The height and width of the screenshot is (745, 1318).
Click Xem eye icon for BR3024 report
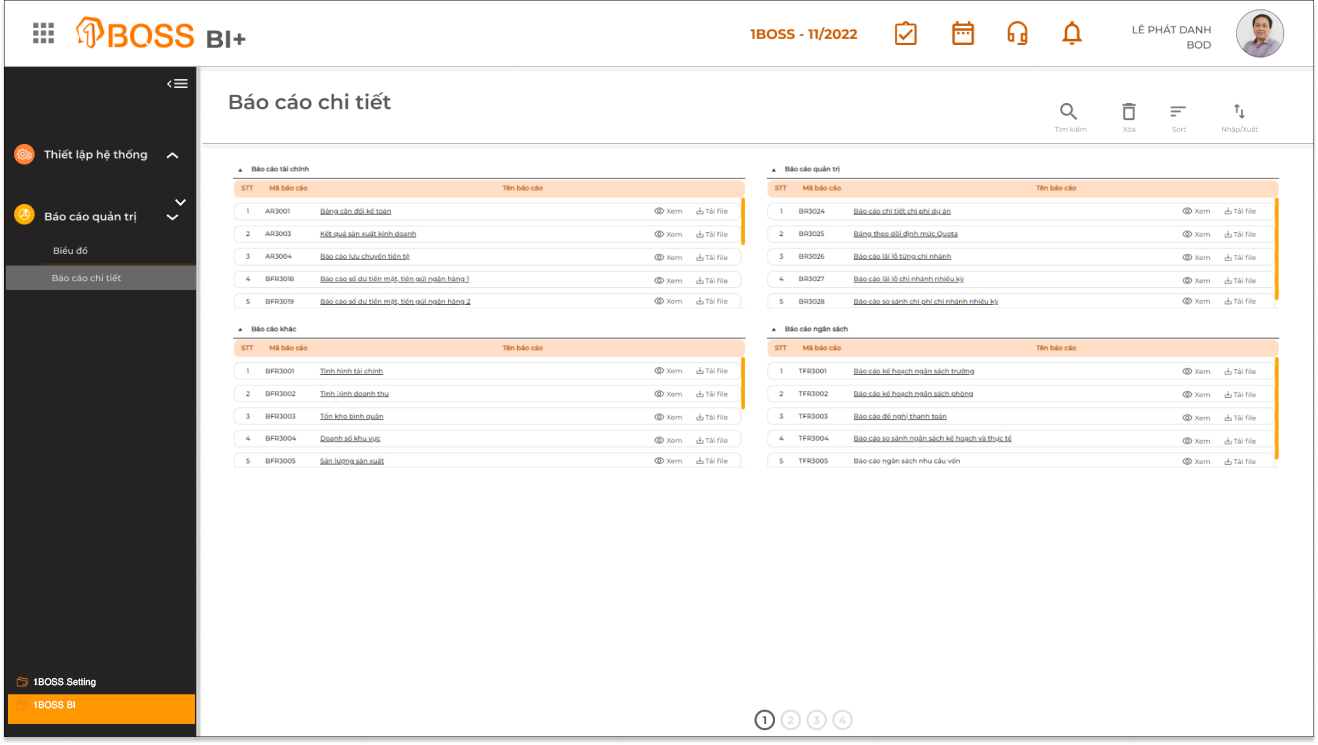point(1188,212)
